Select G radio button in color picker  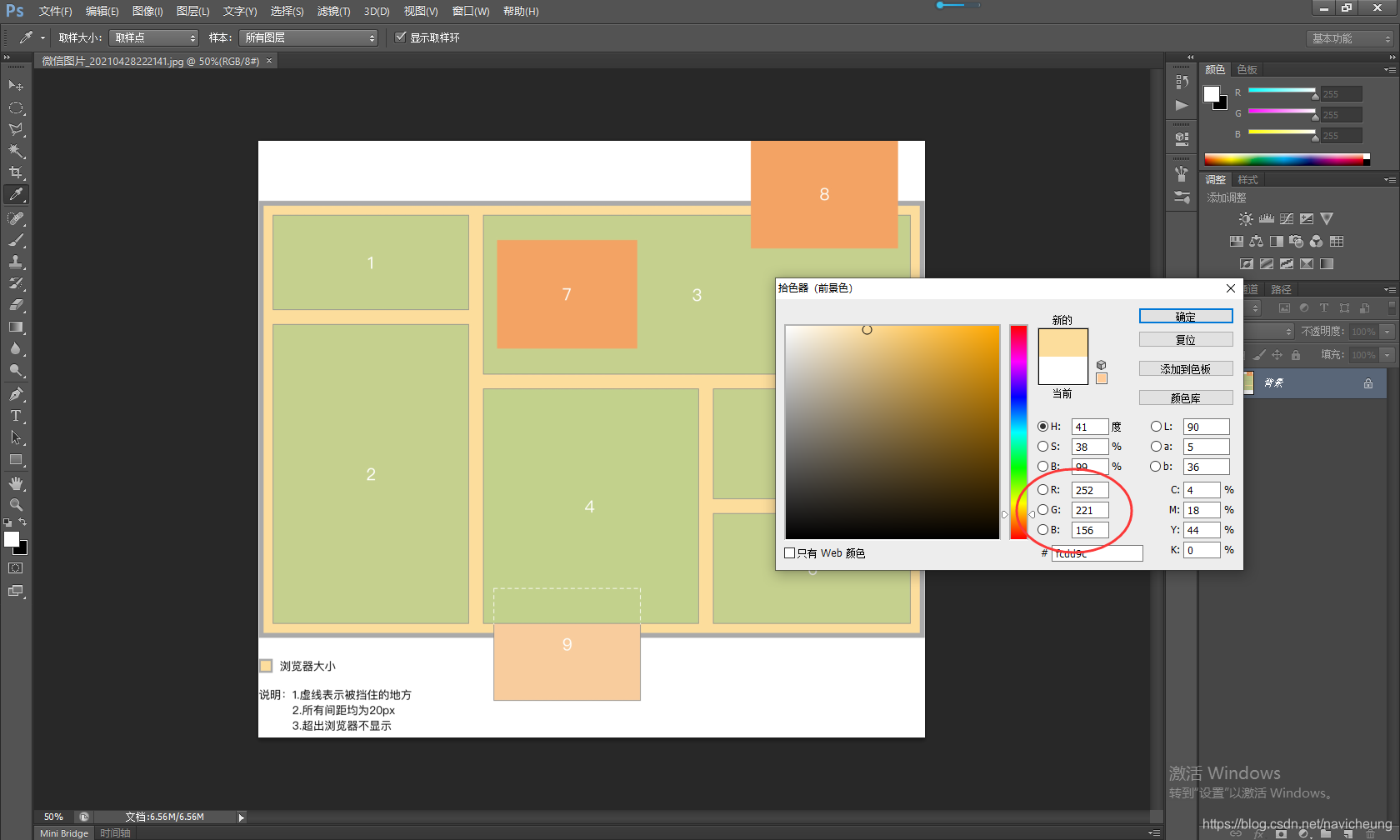tap(1042, 509)
